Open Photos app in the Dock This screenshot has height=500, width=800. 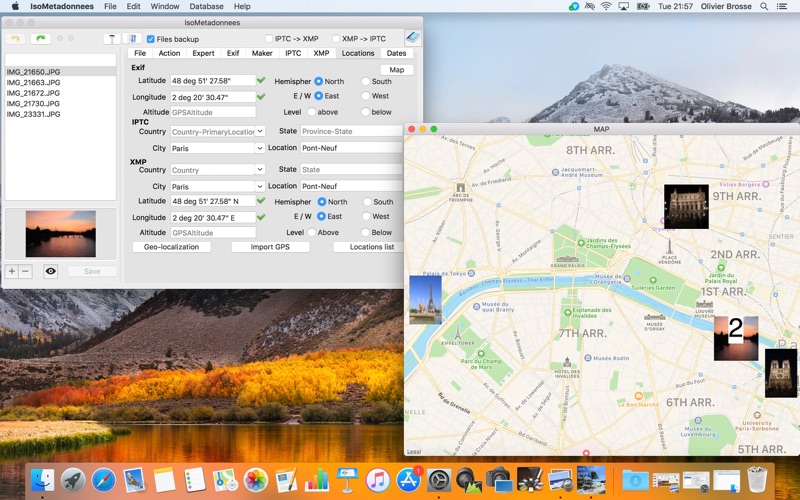coord(256,480)
